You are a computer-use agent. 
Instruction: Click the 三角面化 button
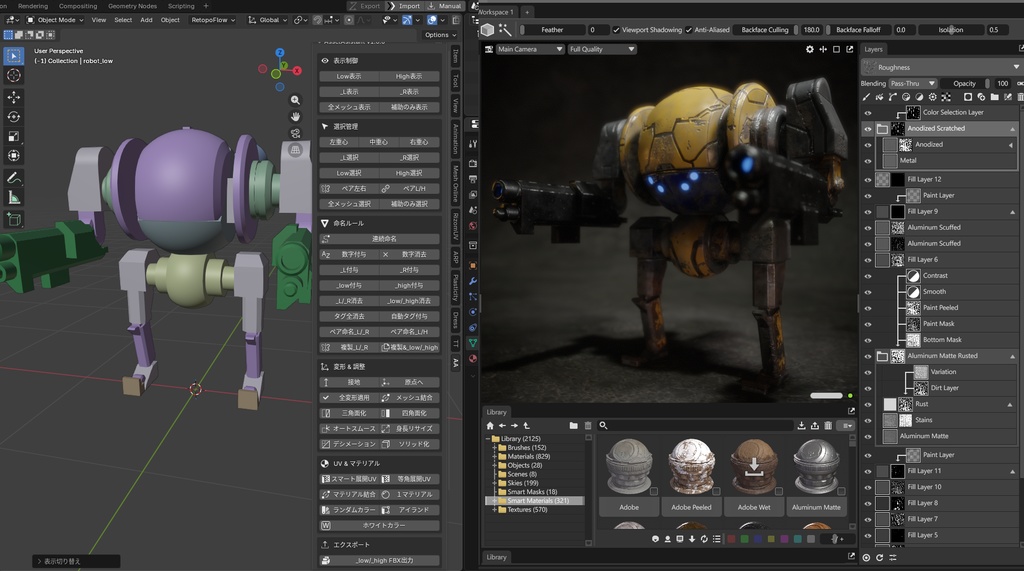349,413
